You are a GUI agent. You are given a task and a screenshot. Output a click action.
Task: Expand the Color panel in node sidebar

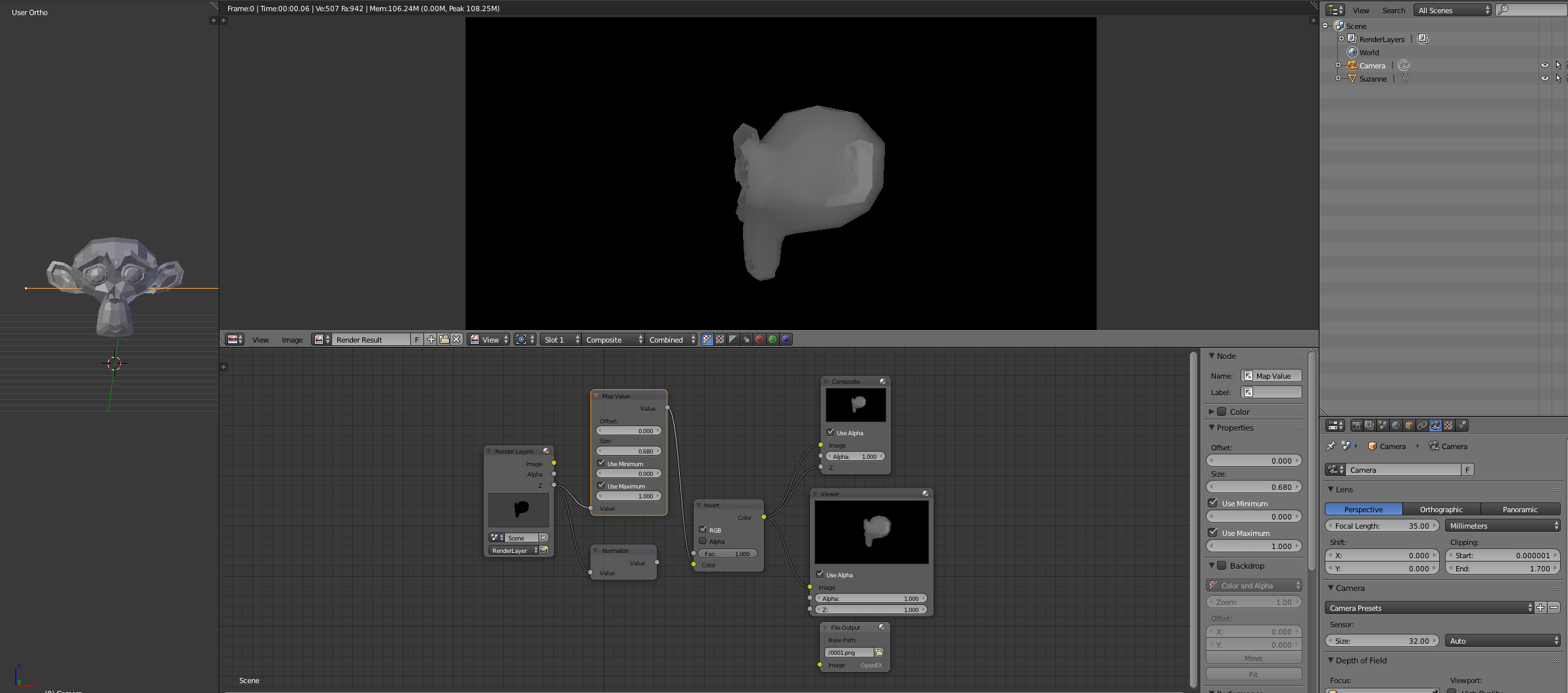click(1212, 412)
